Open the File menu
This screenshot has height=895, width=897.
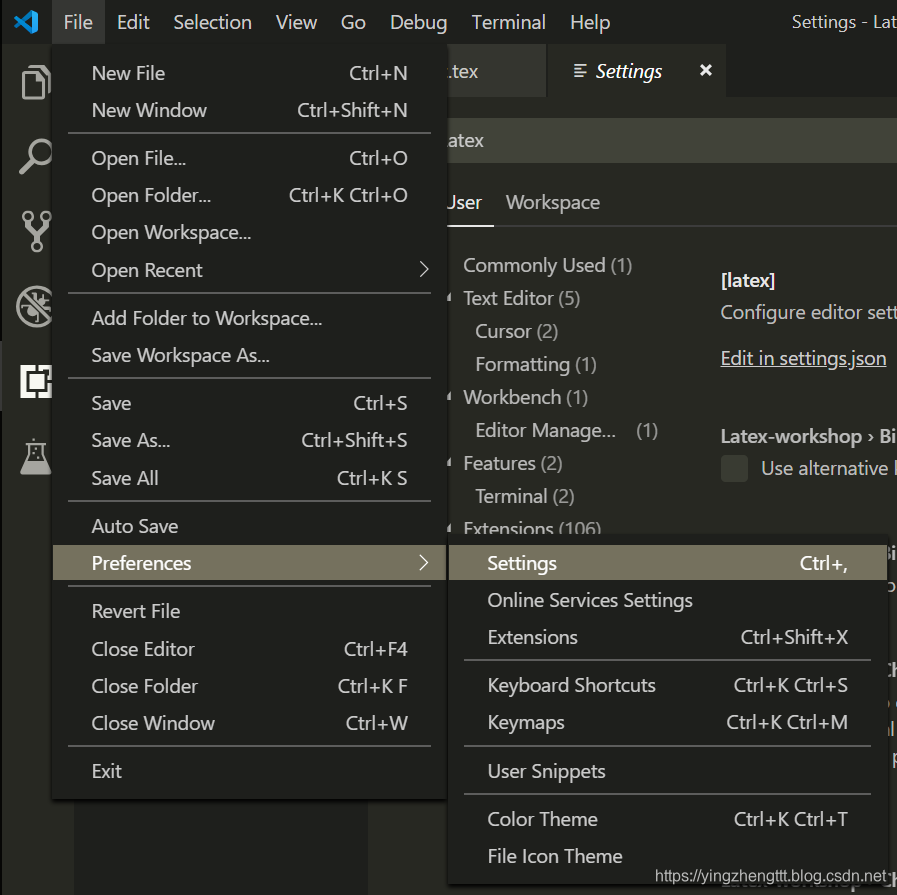[x=78, y=22]
